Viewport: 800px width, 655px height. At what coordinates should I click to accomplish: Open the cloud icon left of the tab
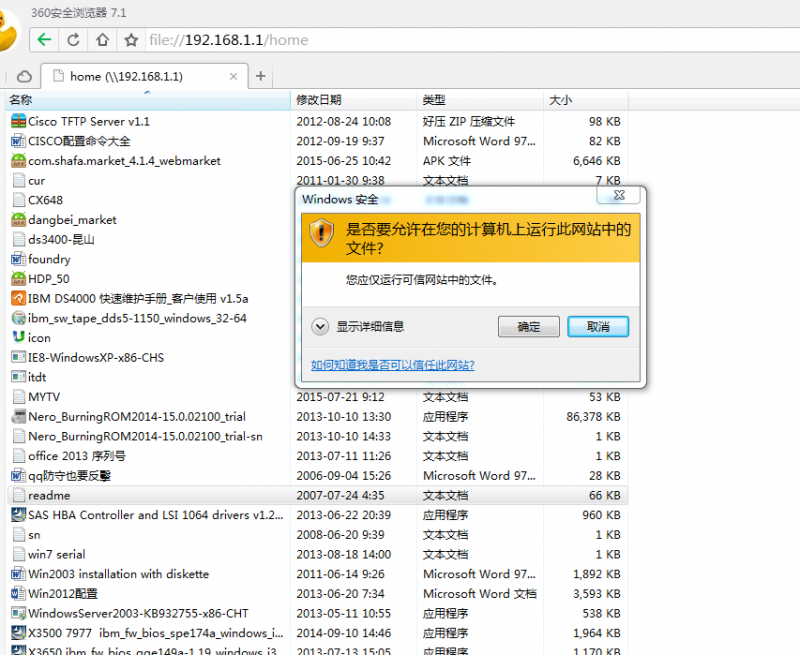pyautogui.click(x=24, y=77)
